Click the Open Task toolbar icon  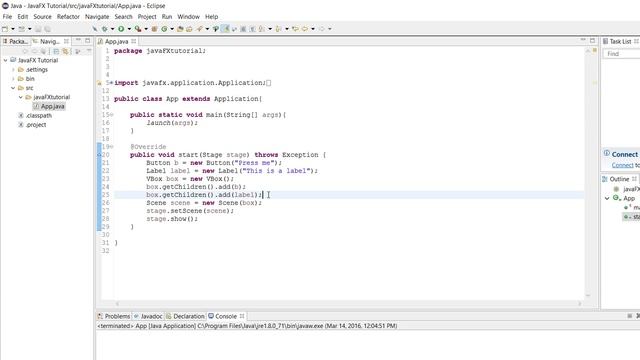tap(189, 29)
